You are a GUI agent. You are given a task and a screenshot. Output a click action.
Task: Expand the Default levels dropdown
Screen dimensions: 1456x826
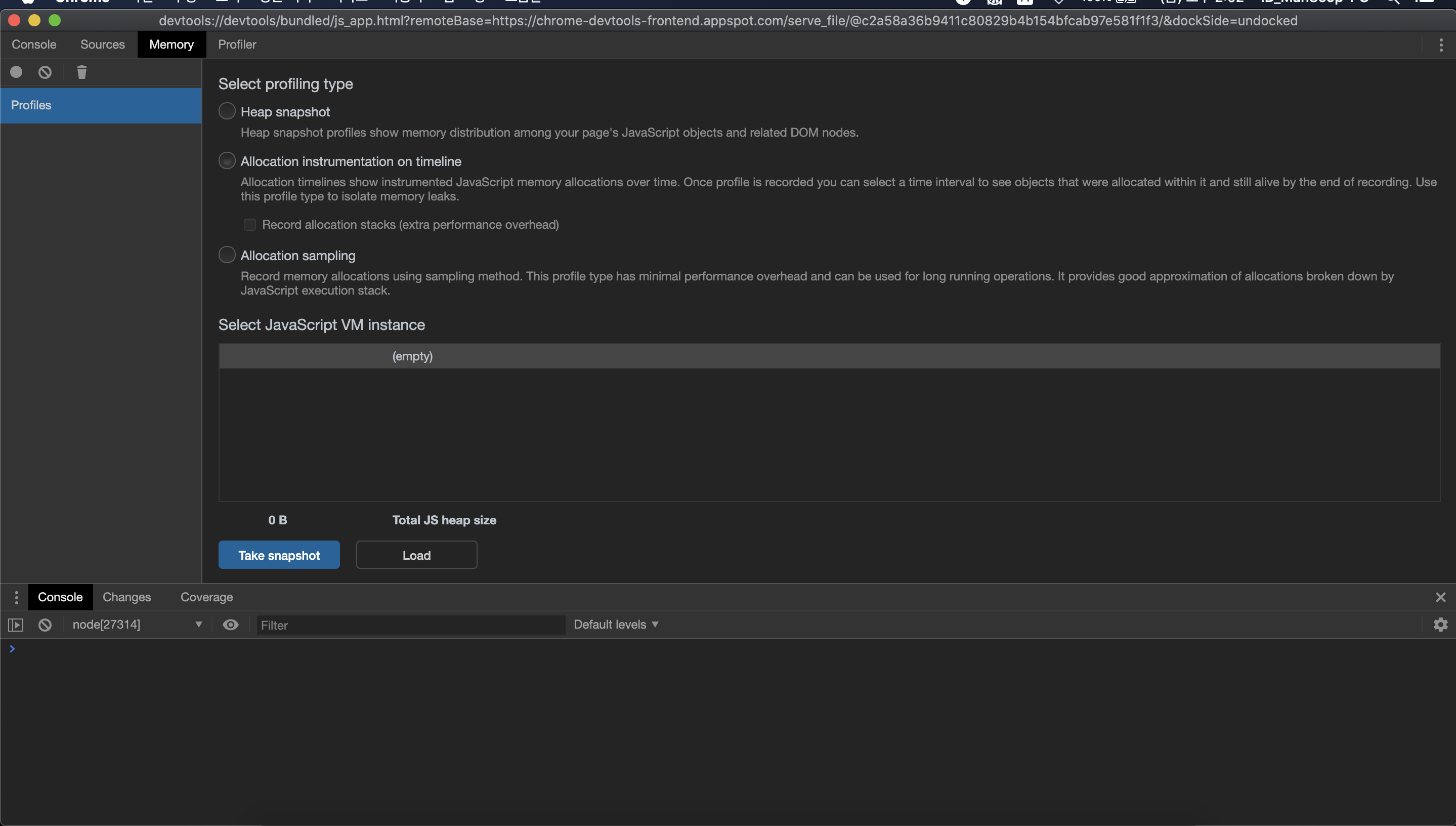615,625
